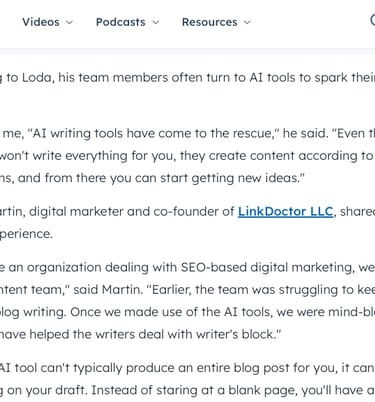This screenshot has height=402, width=375.
Task: Expand the chevron next to Resources
Action: tap(247, 22)
